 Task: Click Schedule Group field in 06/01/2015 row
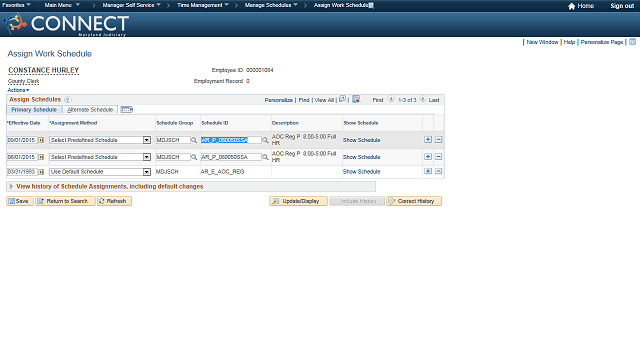[173, 157]
